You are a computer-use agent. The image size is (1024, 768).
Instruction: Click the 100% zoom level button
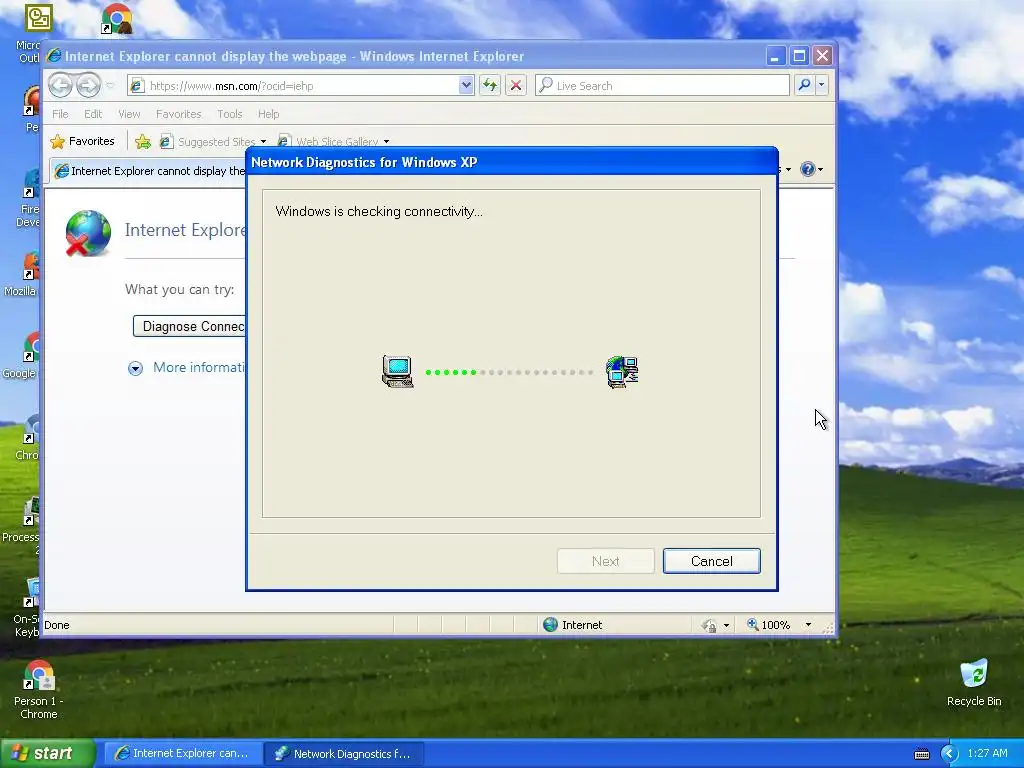pos(769,625)
